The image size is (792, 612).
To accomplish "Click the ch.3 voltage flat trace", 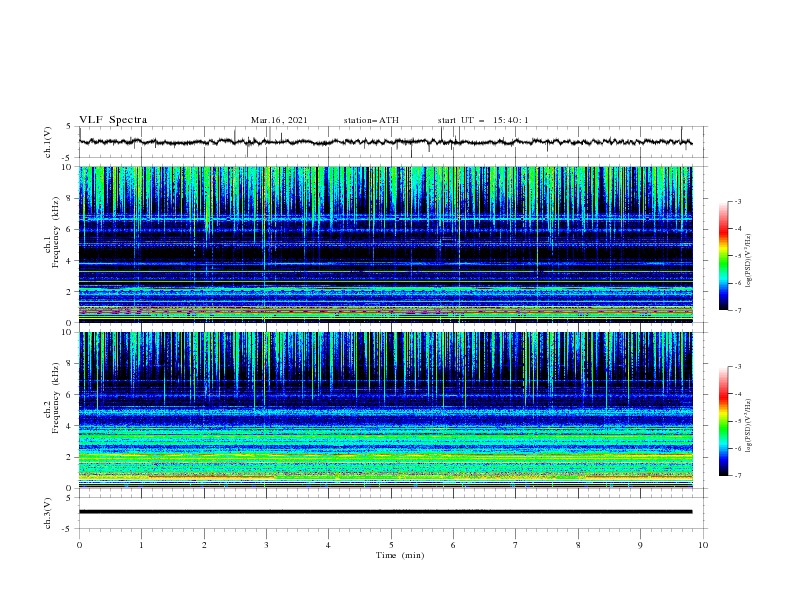I will tap(386, 512).
